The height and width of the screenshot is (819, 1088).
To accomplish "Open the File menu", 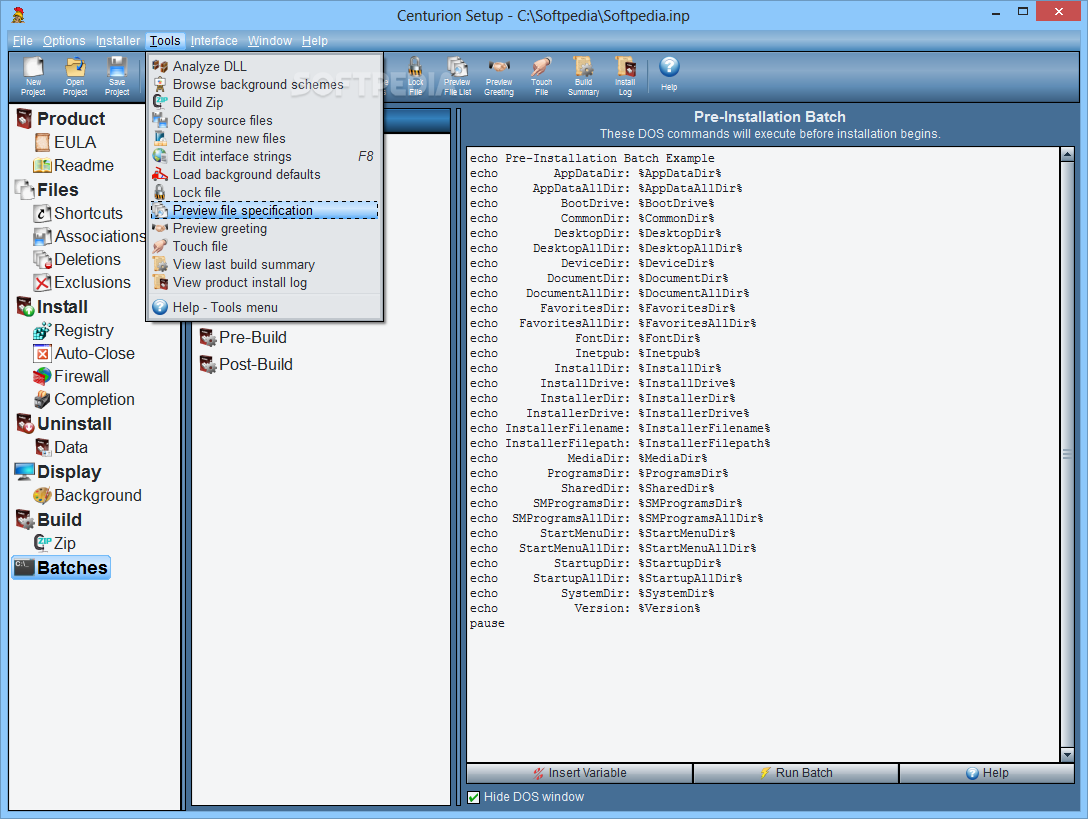I will click(22, 41).
